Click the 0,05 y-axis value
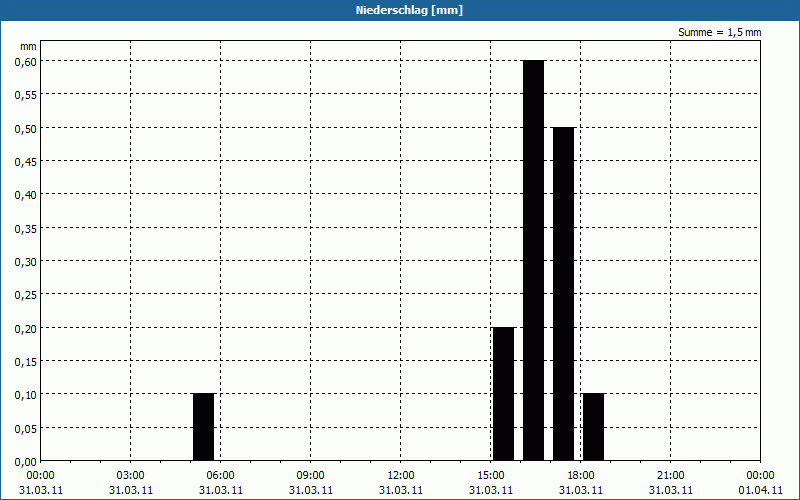Viewport: 800px width, 500px height. (26, 428)
